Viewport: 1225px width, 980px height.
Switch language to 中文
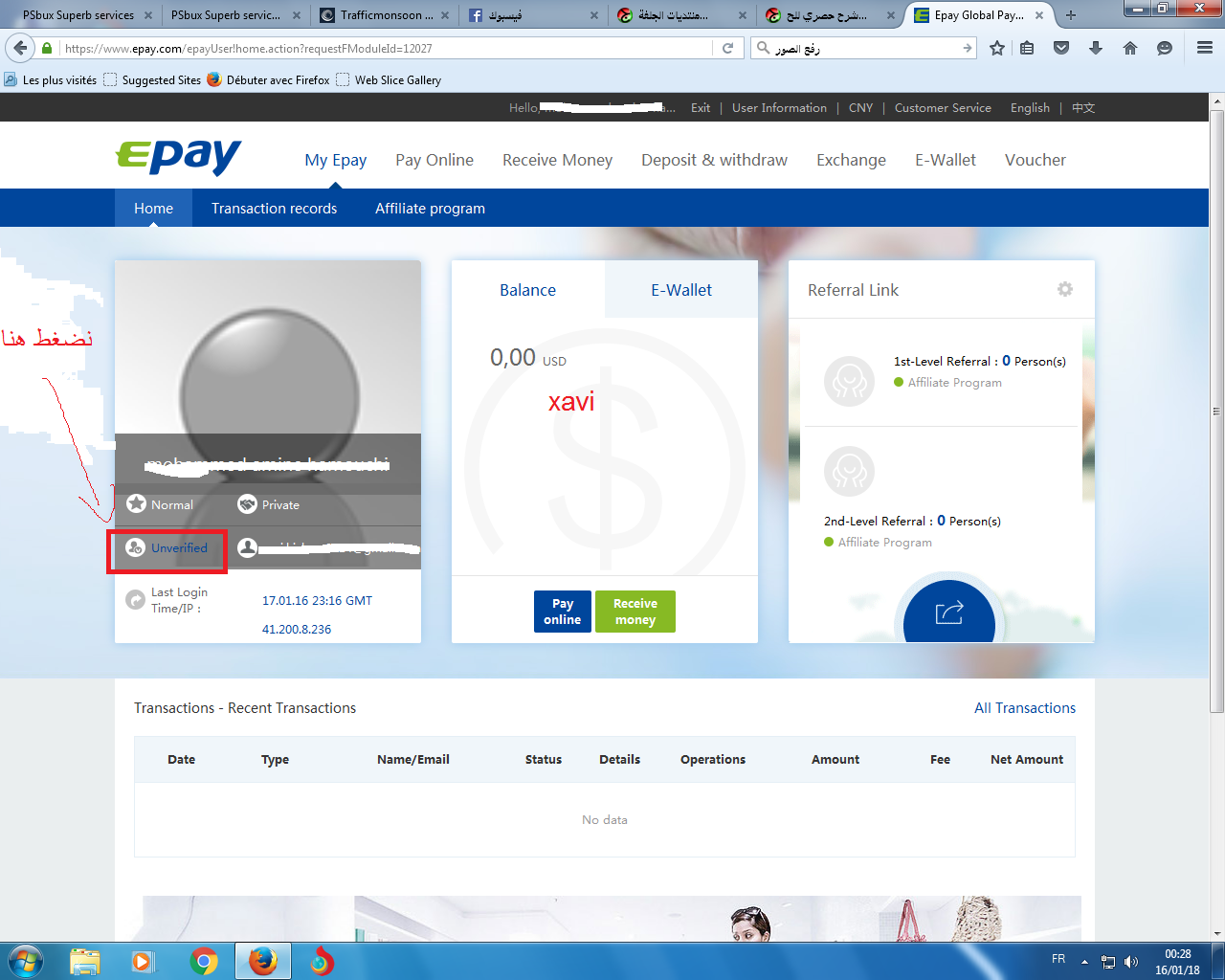[x=1083, y=108]
